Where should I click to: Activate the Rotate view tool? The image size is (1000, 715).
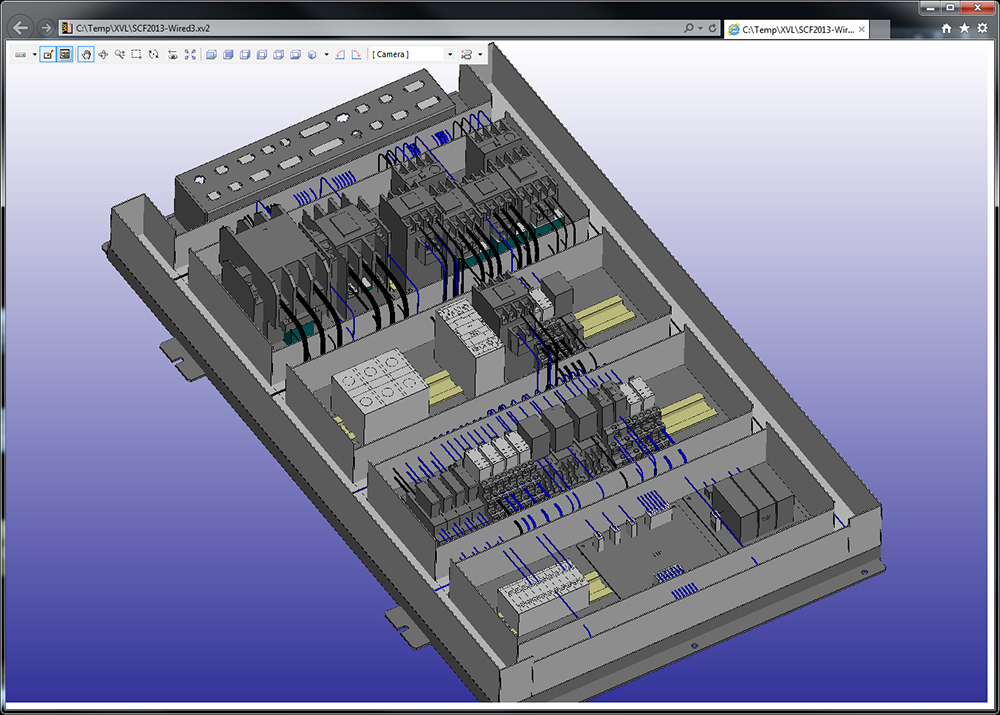coord(154,54)
